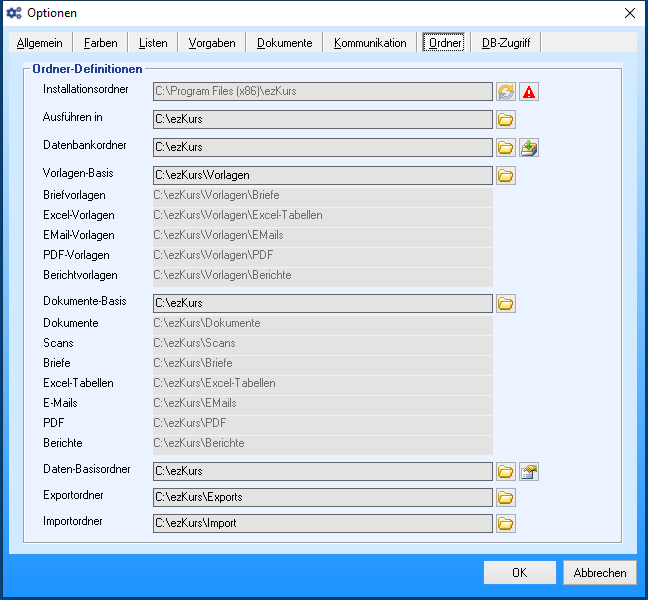This screenshot has width=648, height=600.
Task: Click into the Exportordner path field
Action: (322, 497)
